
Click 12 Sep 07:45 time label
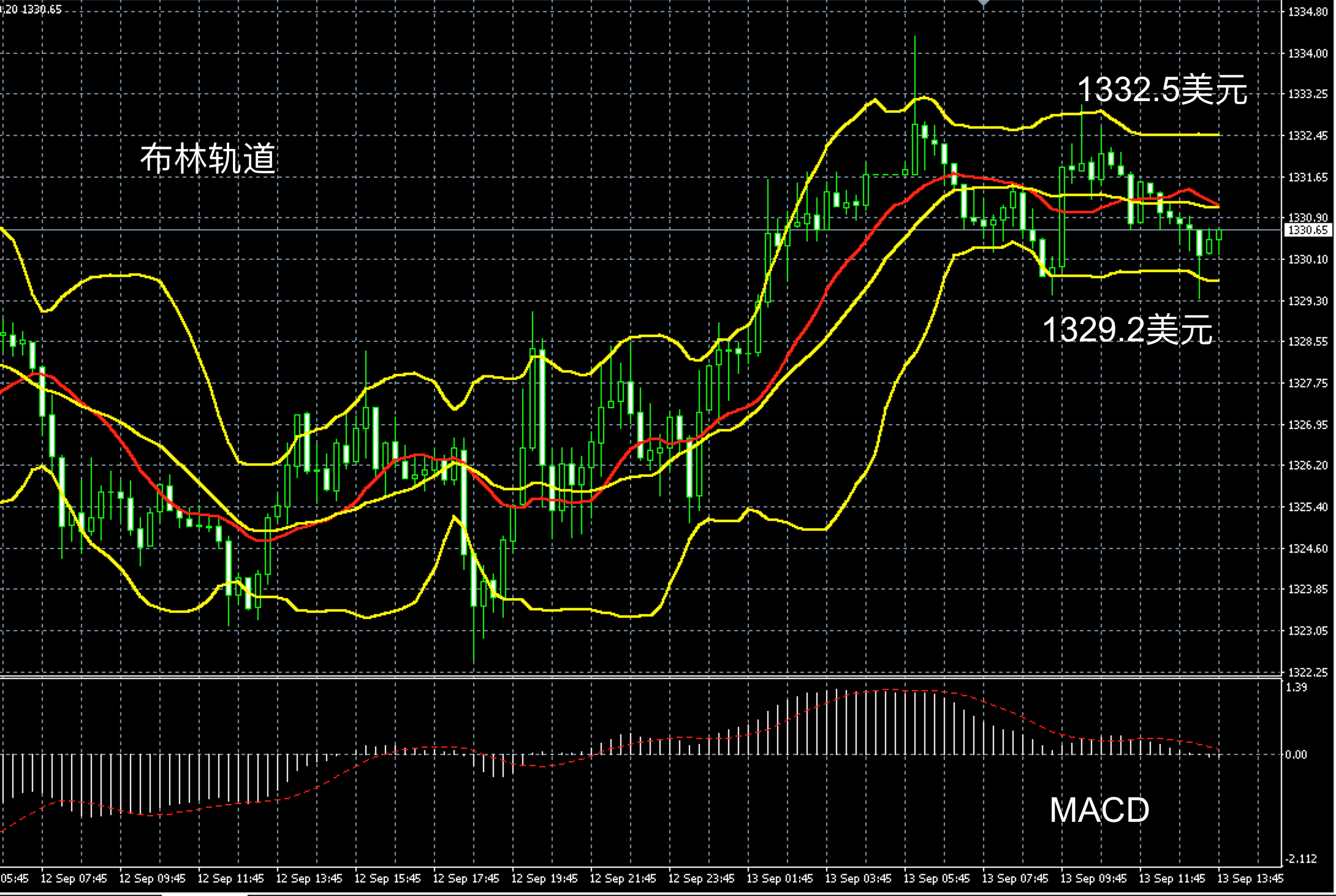pos(74,879)
